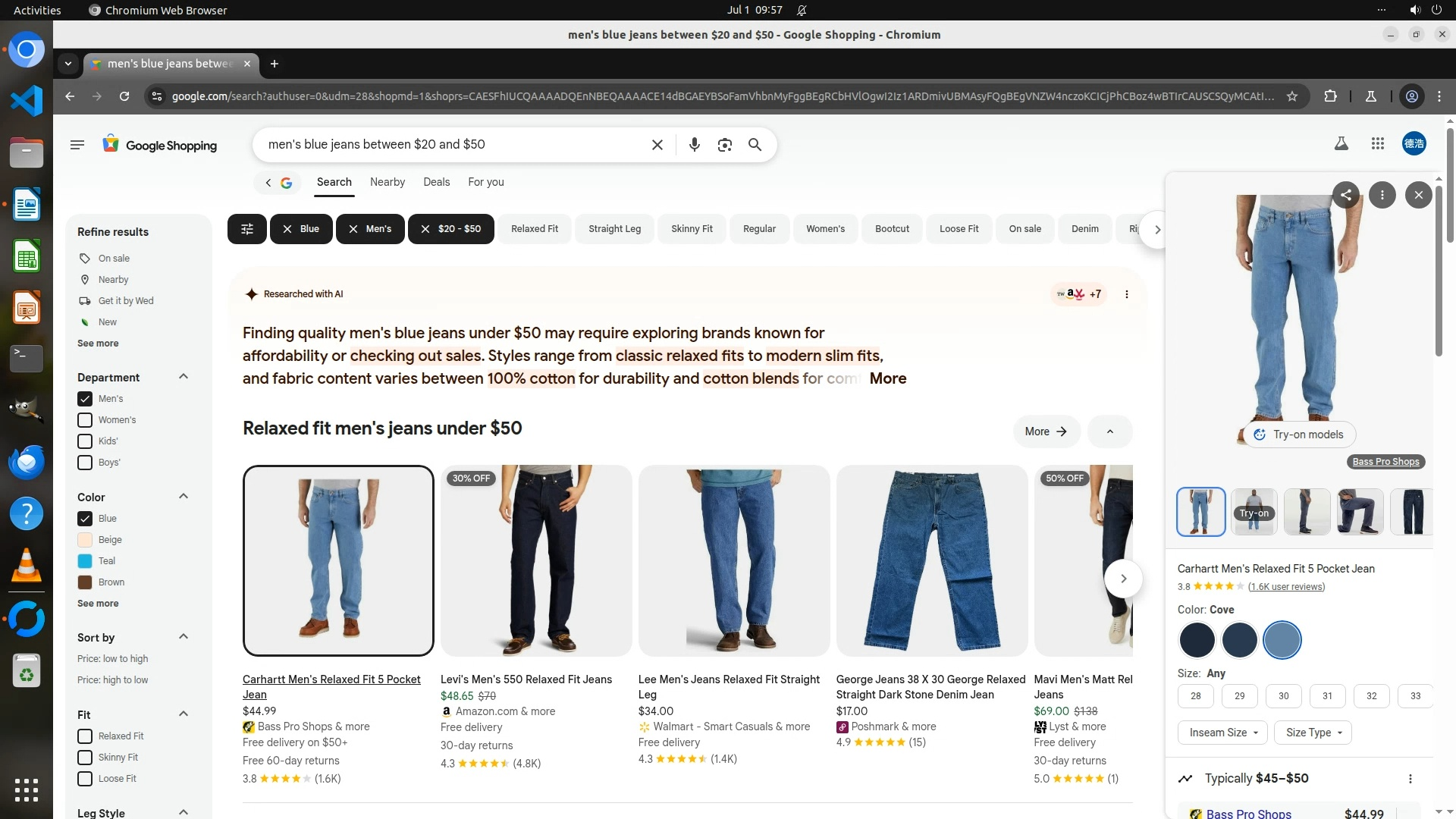Open the filters tune icon chip
The image size is (1456, 819).
(247, 229)
